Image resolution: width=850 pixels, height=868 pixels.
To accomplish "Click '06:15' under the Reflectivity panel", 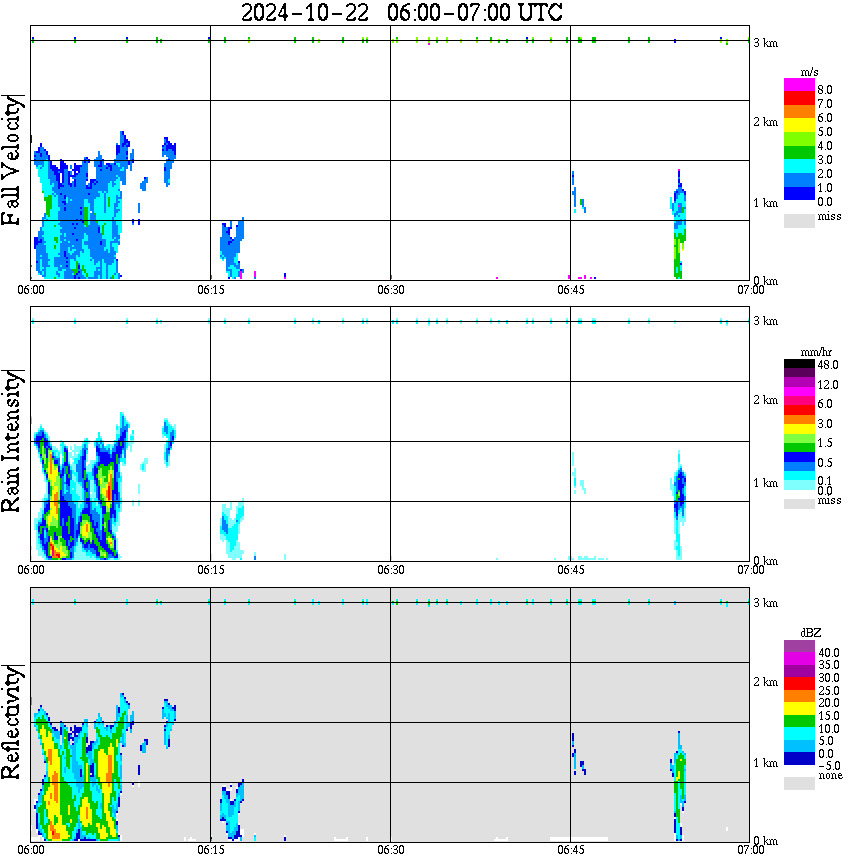I will [x=210, y=850].
